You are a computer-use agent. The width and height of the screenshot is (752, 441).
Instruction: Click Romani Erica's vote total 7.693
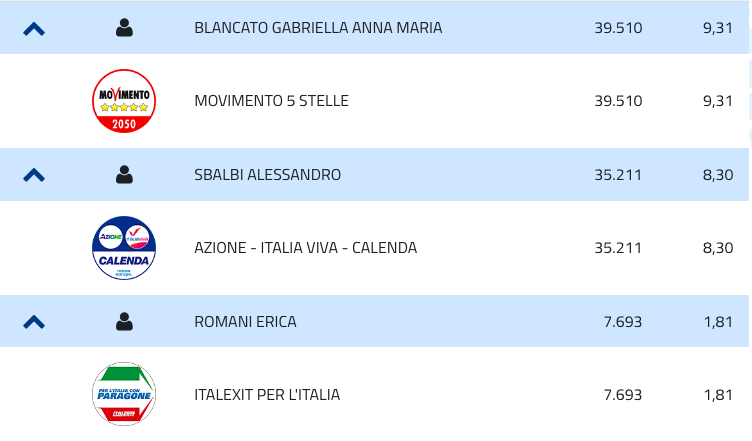(x=623, y=322)
